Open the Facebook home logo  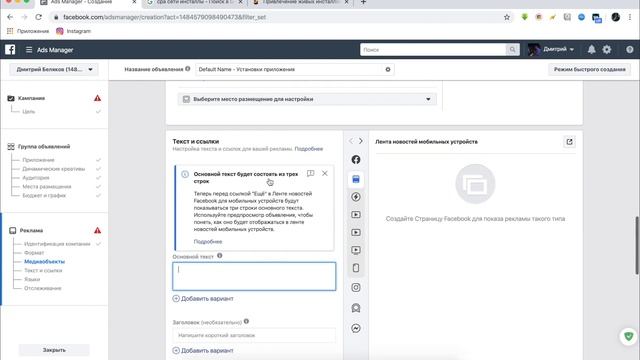point(10,50)
